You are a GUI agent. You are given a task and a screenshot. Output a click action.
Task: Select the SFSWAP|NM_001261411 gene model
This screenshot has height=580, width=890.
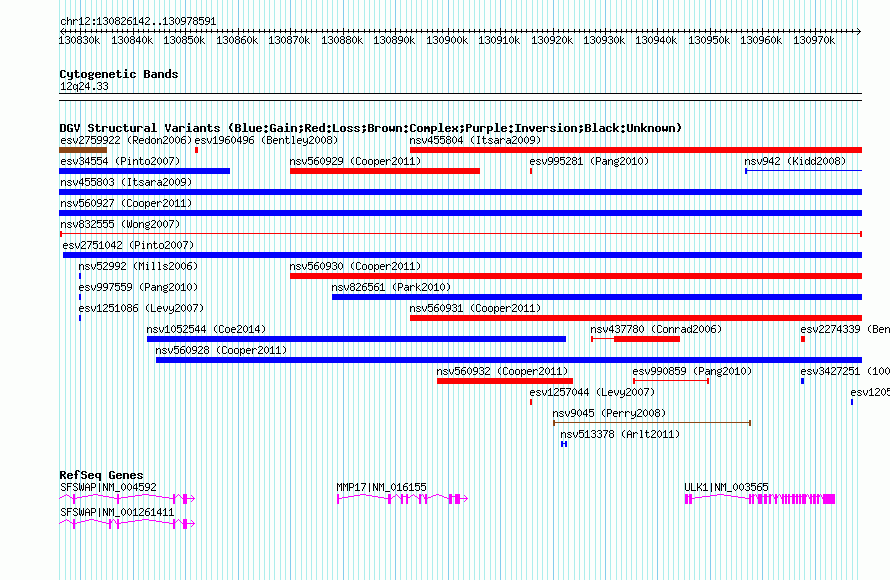(x=127, y=523)
